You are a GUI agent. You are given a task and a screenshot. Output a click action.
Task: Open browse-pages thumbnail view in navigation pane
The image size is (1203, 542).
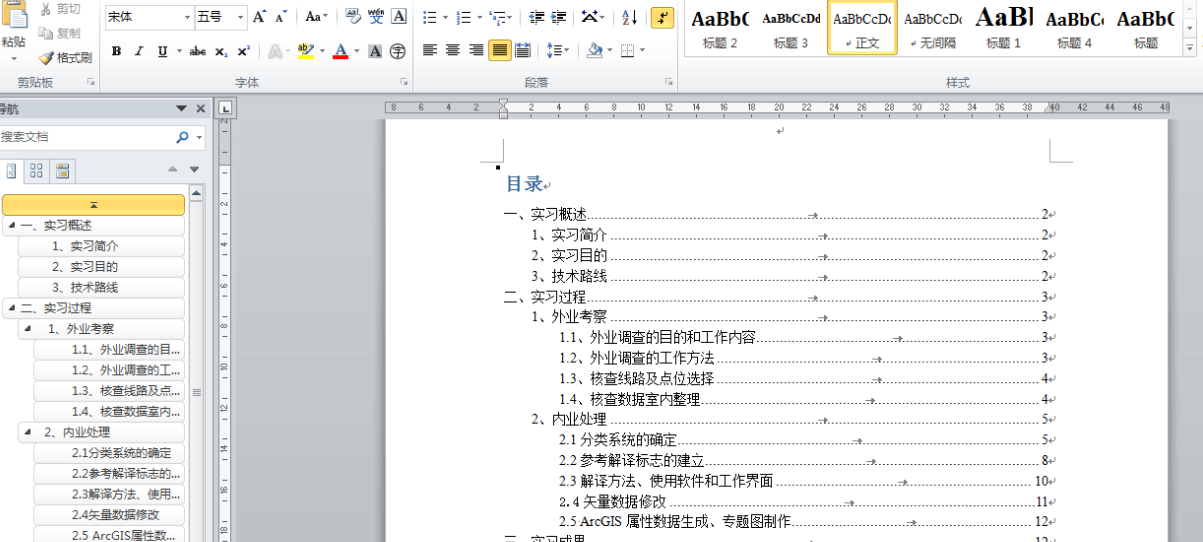tap(36, 170)
